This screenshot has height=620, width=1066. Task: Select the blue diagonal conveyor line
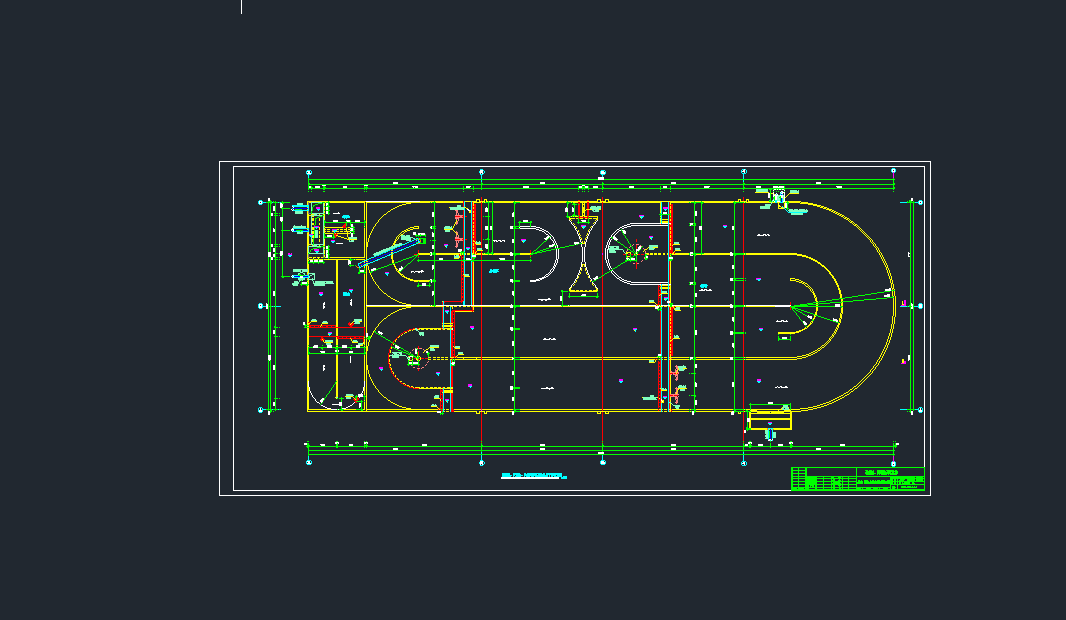pos(389,253)
